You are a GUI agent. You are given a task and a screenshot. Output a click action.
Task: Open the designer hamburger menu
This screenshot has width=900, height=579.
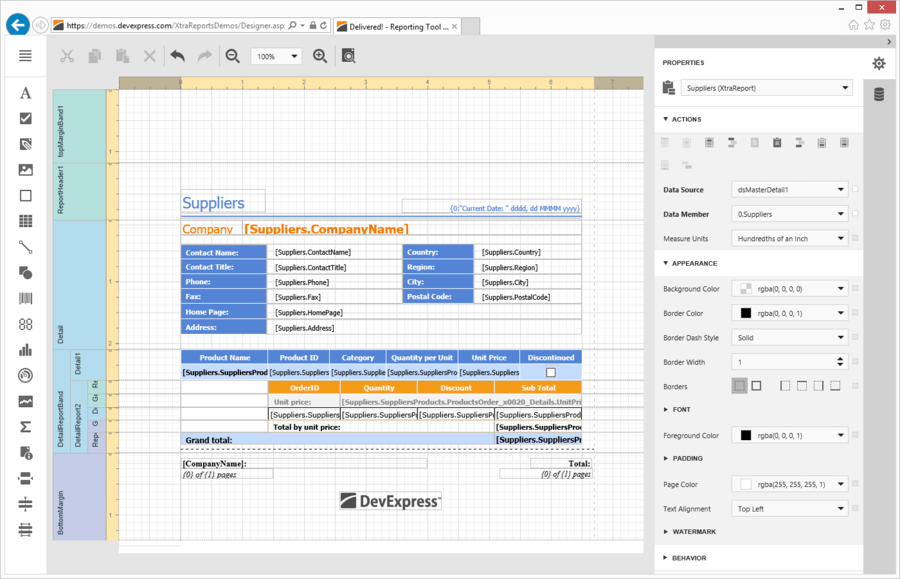coord(24,56)
